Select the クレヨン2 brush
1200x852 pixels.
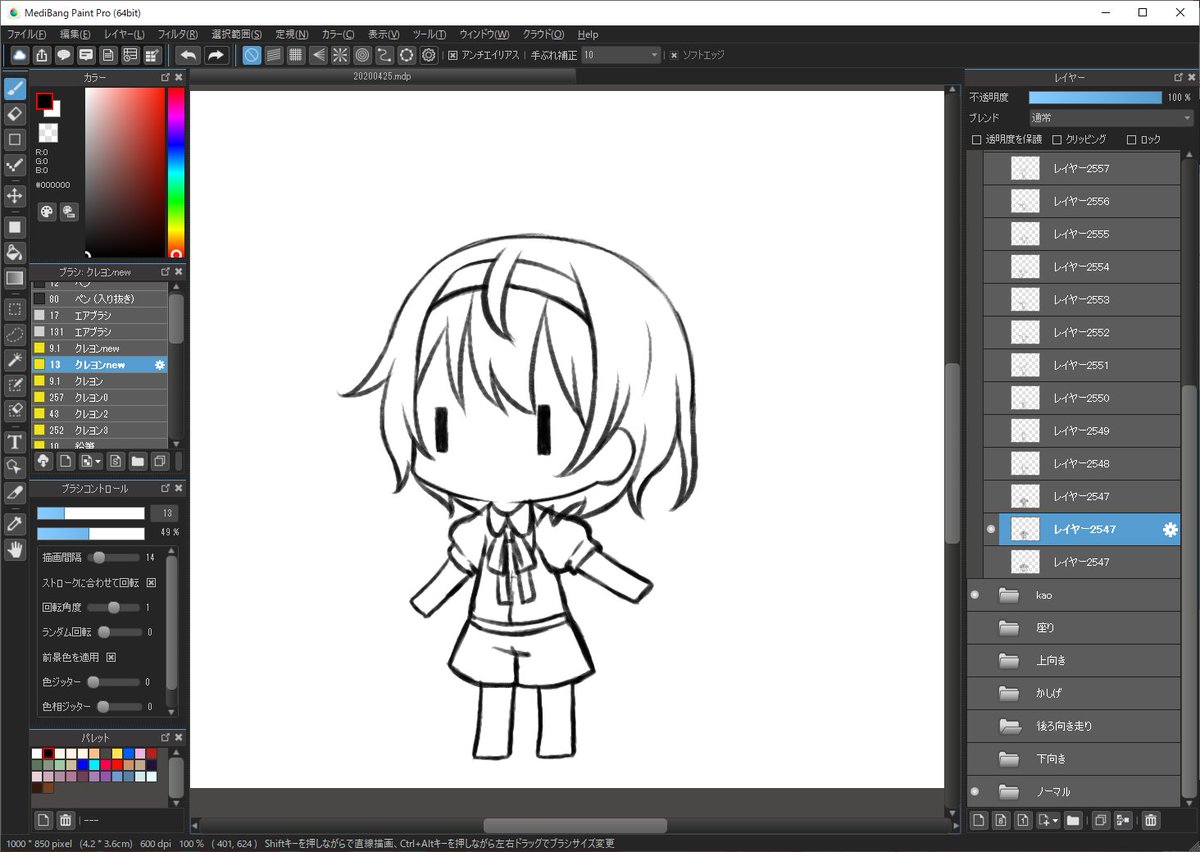pyautogui.click(x=99, y=414)
